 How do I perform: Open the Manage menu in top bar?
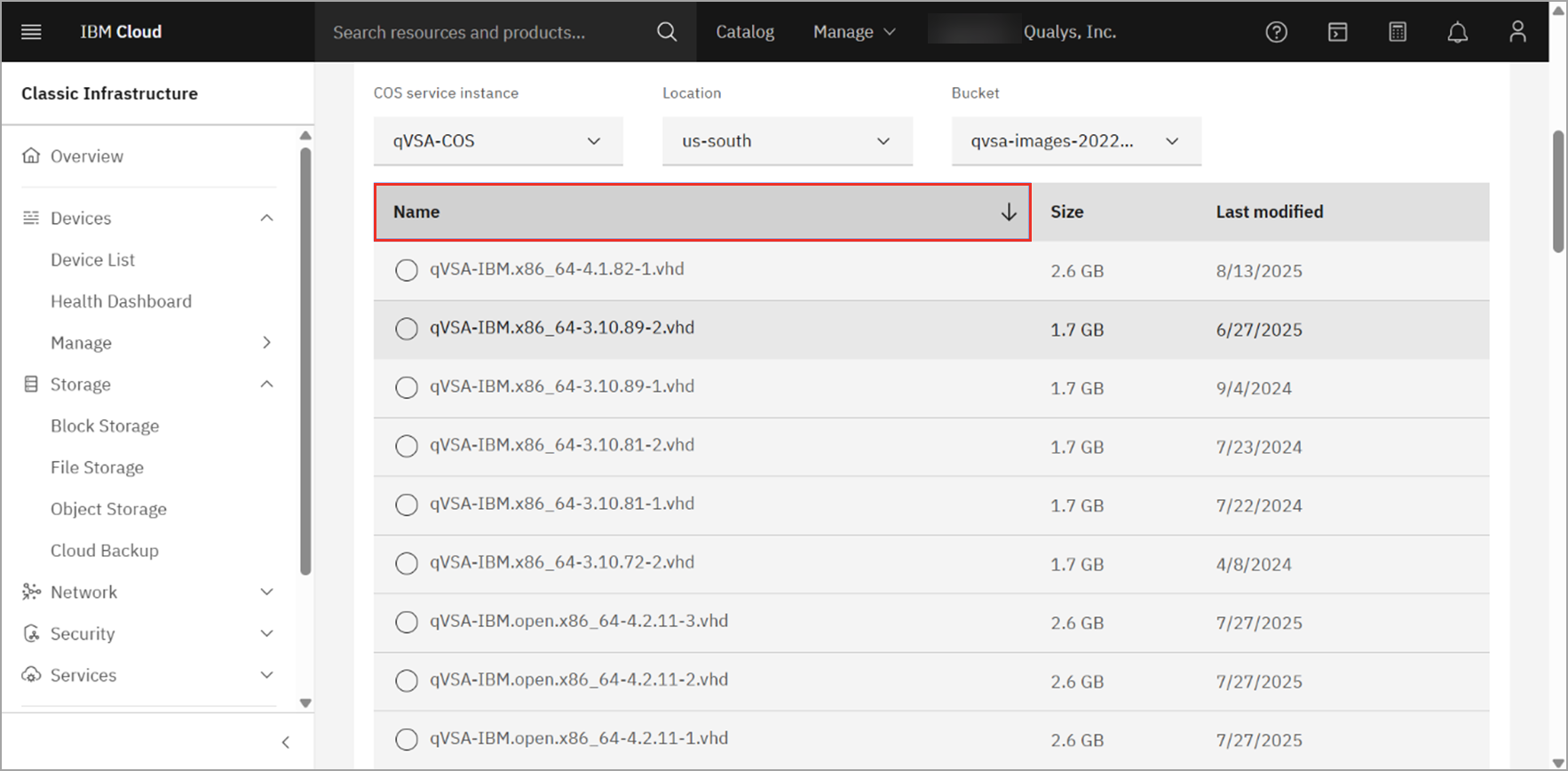(x=853, y=32)
